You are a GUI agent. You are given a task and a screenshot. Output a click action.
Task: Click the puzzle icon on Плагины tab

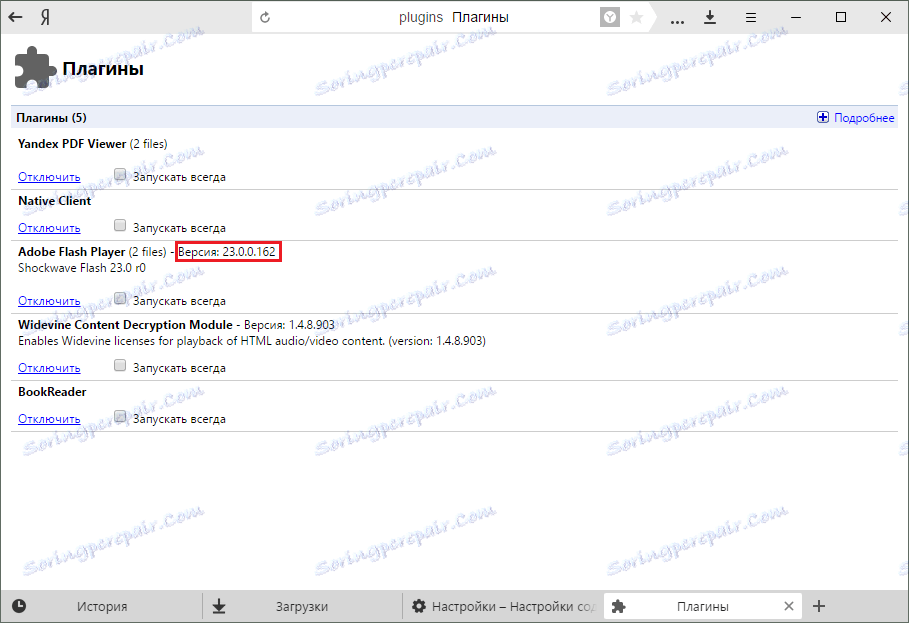click(x=619, y=606)
